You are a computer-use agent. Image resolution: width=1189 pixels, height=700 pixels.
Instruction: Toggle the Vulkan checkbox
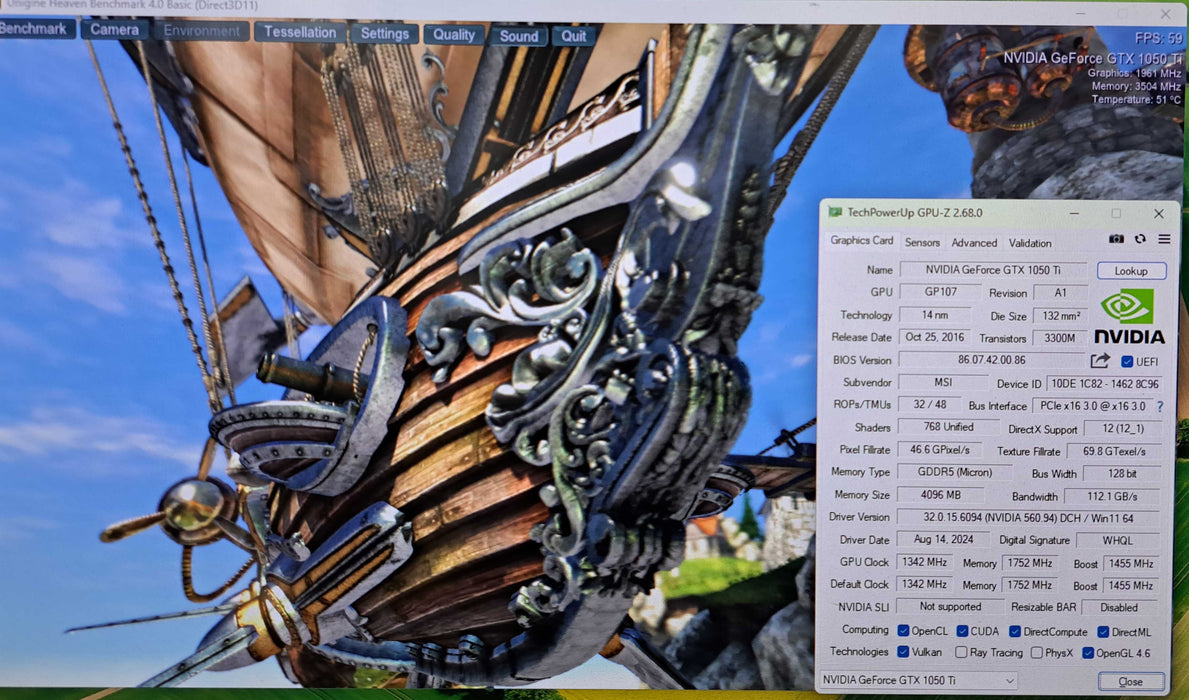pyautogui.click(x=903, y=651)
